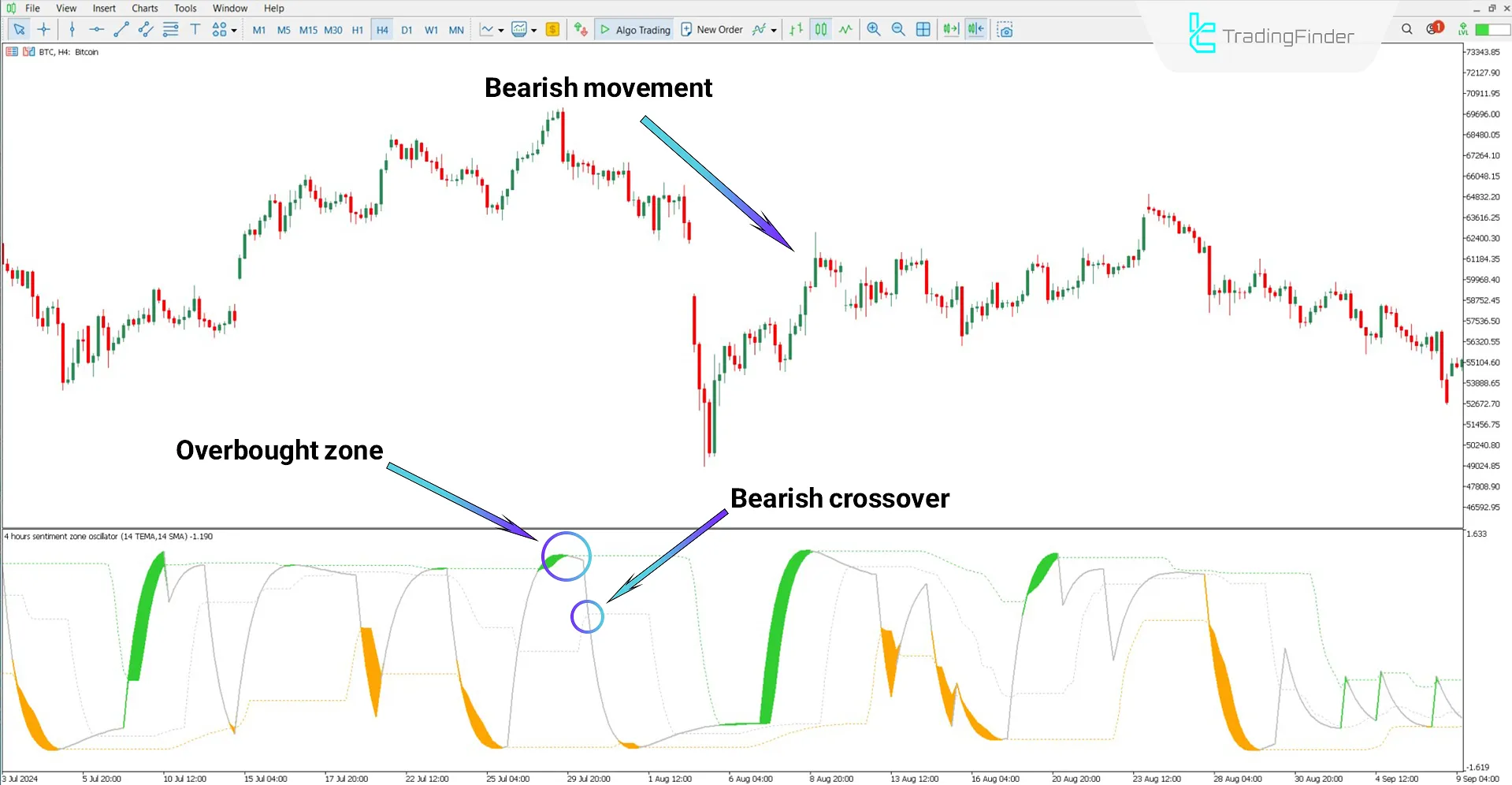Open the chart type dropdown
Screen dimensions: 1512x785
tap(501, 29)
